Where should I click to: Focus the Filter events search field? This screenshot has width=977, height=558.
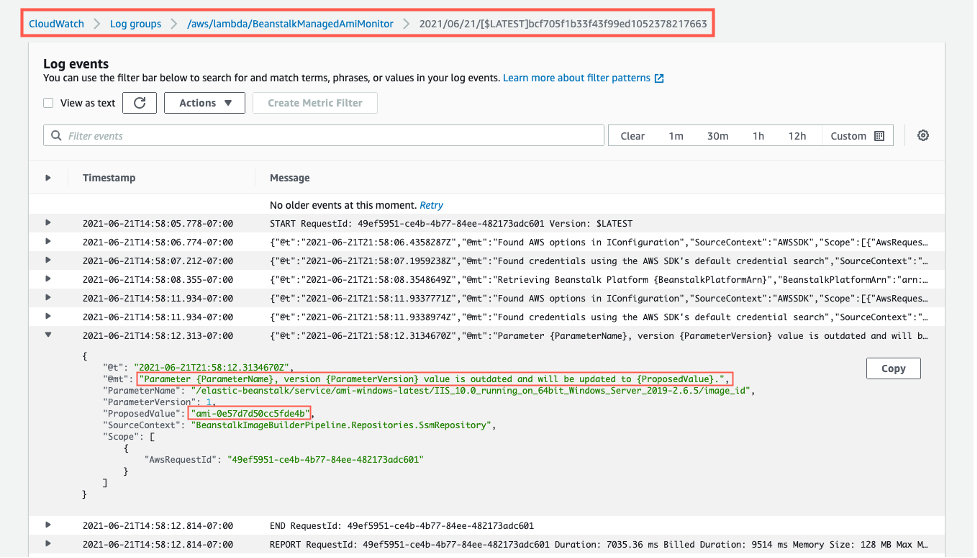pos(324,135)
